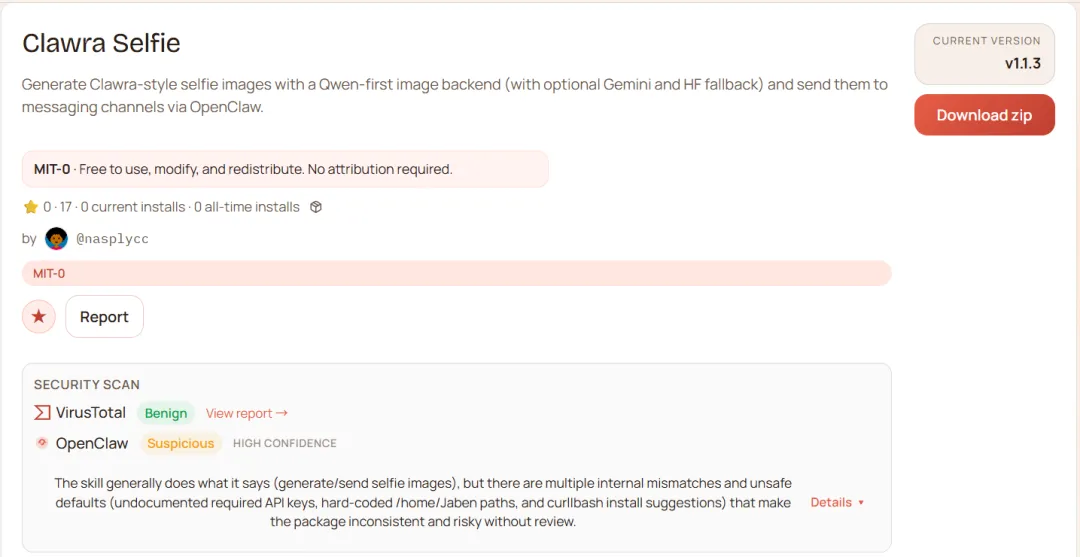This screenshot has width=1080, height=557.
Task: Expand the OpenClaw scan Details
Action: pos(837,502)
